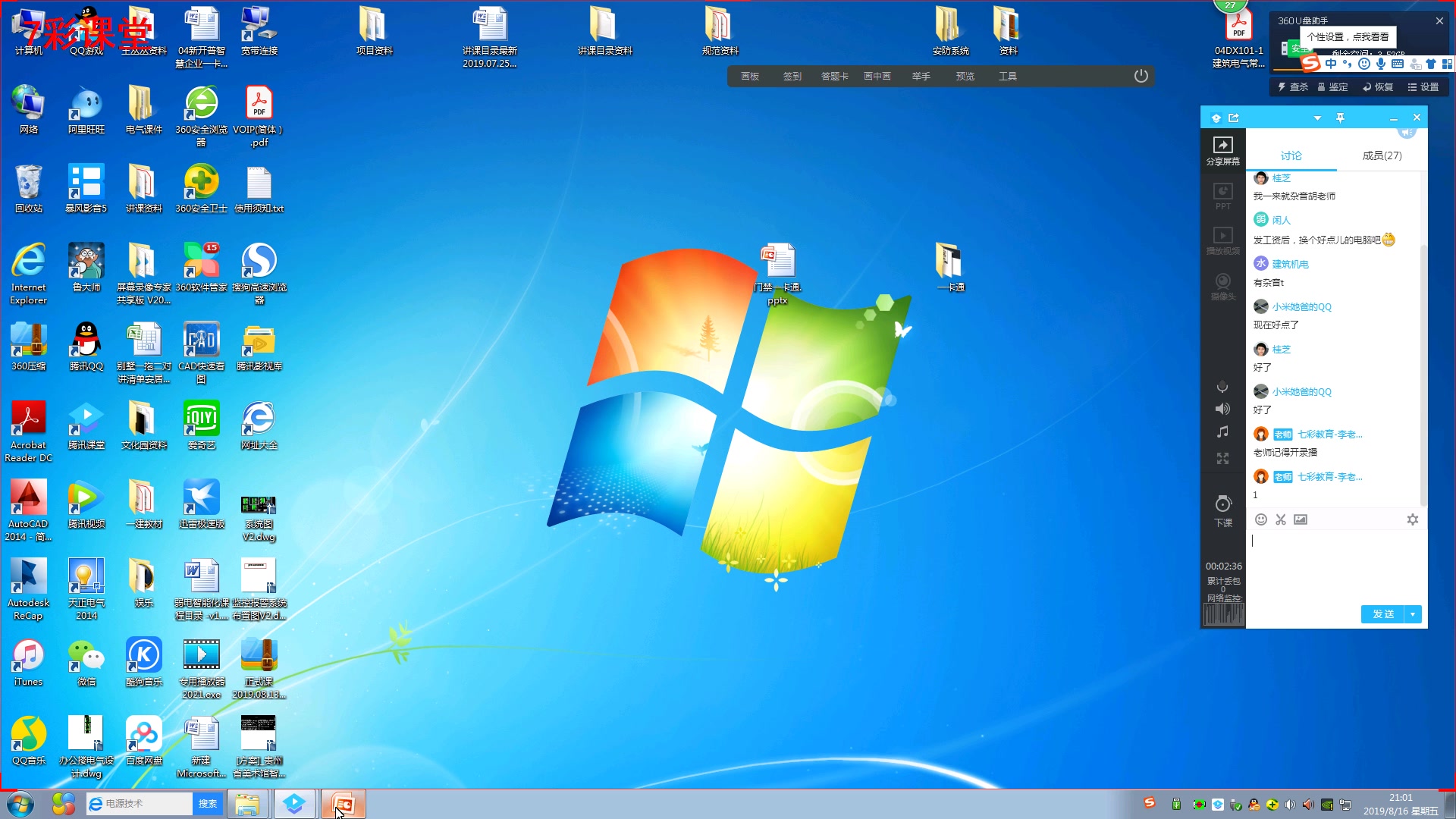Select the 腾讯QQ desktop icon
The height and width of the screenshot is (819, 1456).
click(x=86, y=347)
